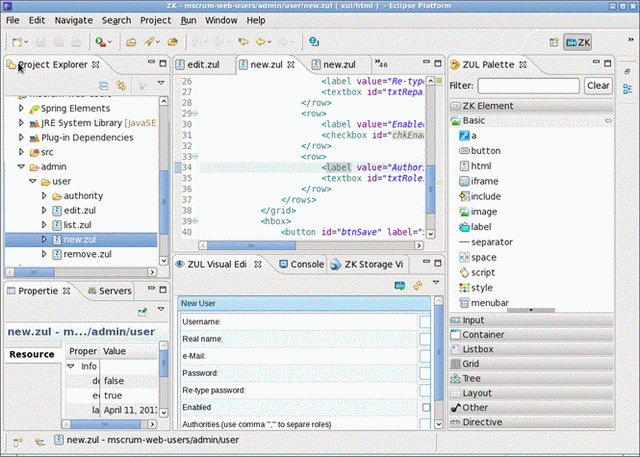Collapse the Info property group
Viewport: 640px width, 457px height.
click(x=71, y=366)
